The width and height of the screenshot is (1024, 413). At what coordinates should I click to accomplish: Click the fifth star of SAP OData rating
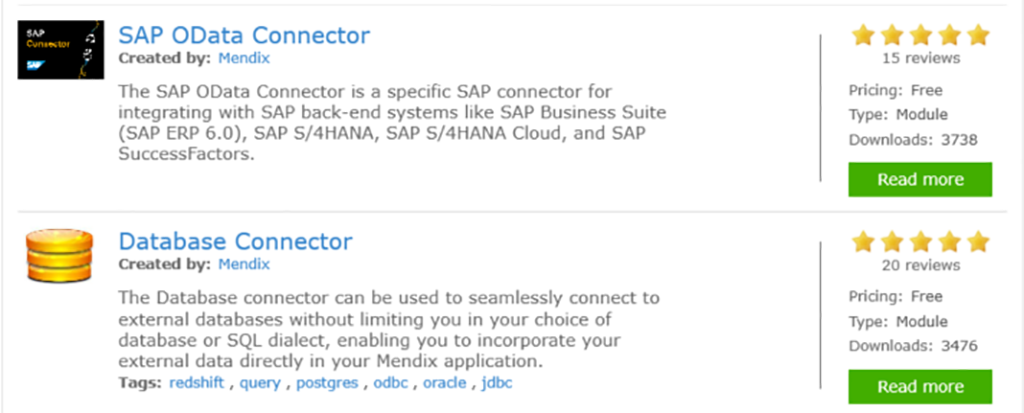pyautogui.click(x=978, y=36)
